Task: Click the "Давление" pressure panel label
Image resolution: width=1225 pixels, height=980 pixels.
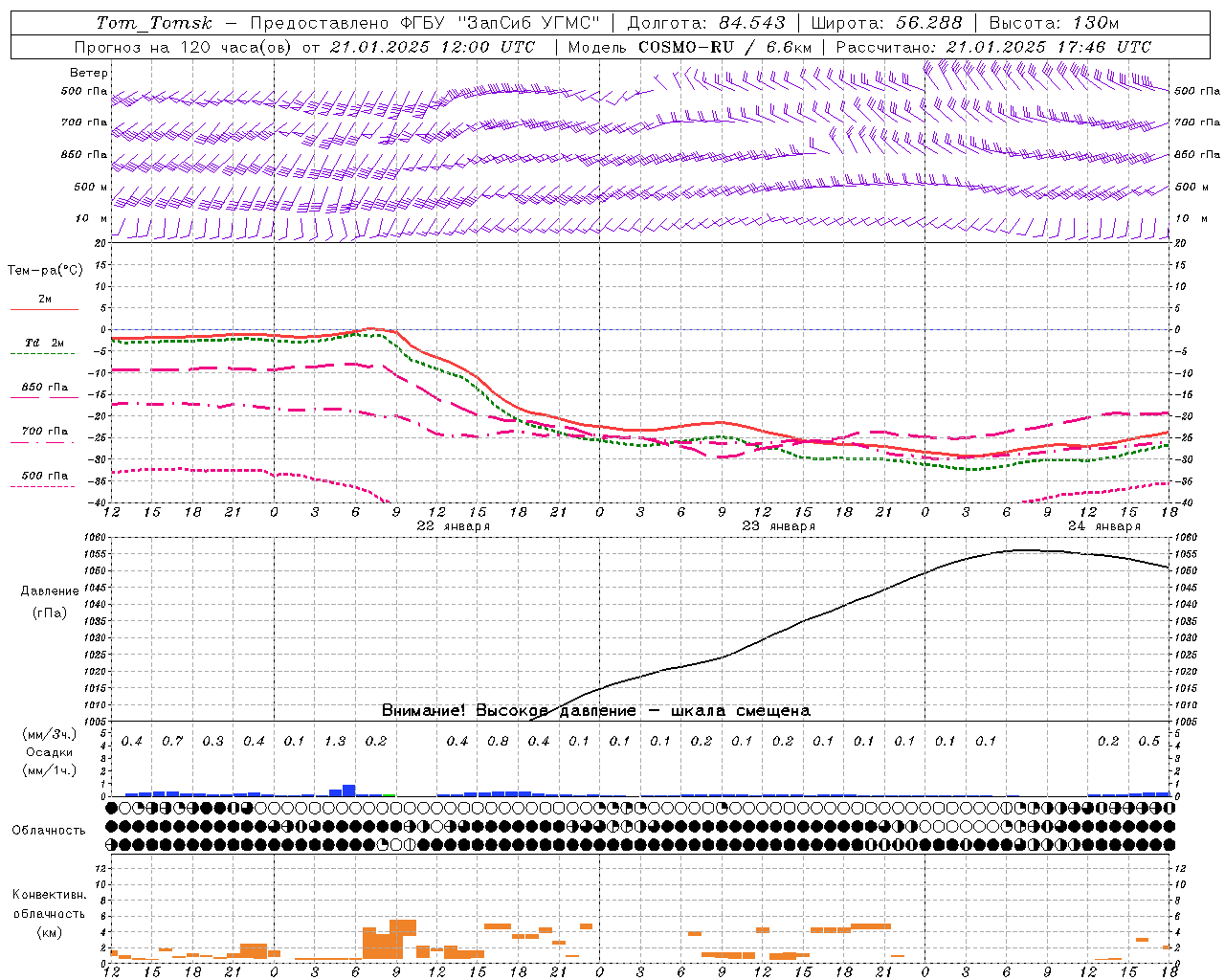Action: pyautogui.click(x=50, y=591)
